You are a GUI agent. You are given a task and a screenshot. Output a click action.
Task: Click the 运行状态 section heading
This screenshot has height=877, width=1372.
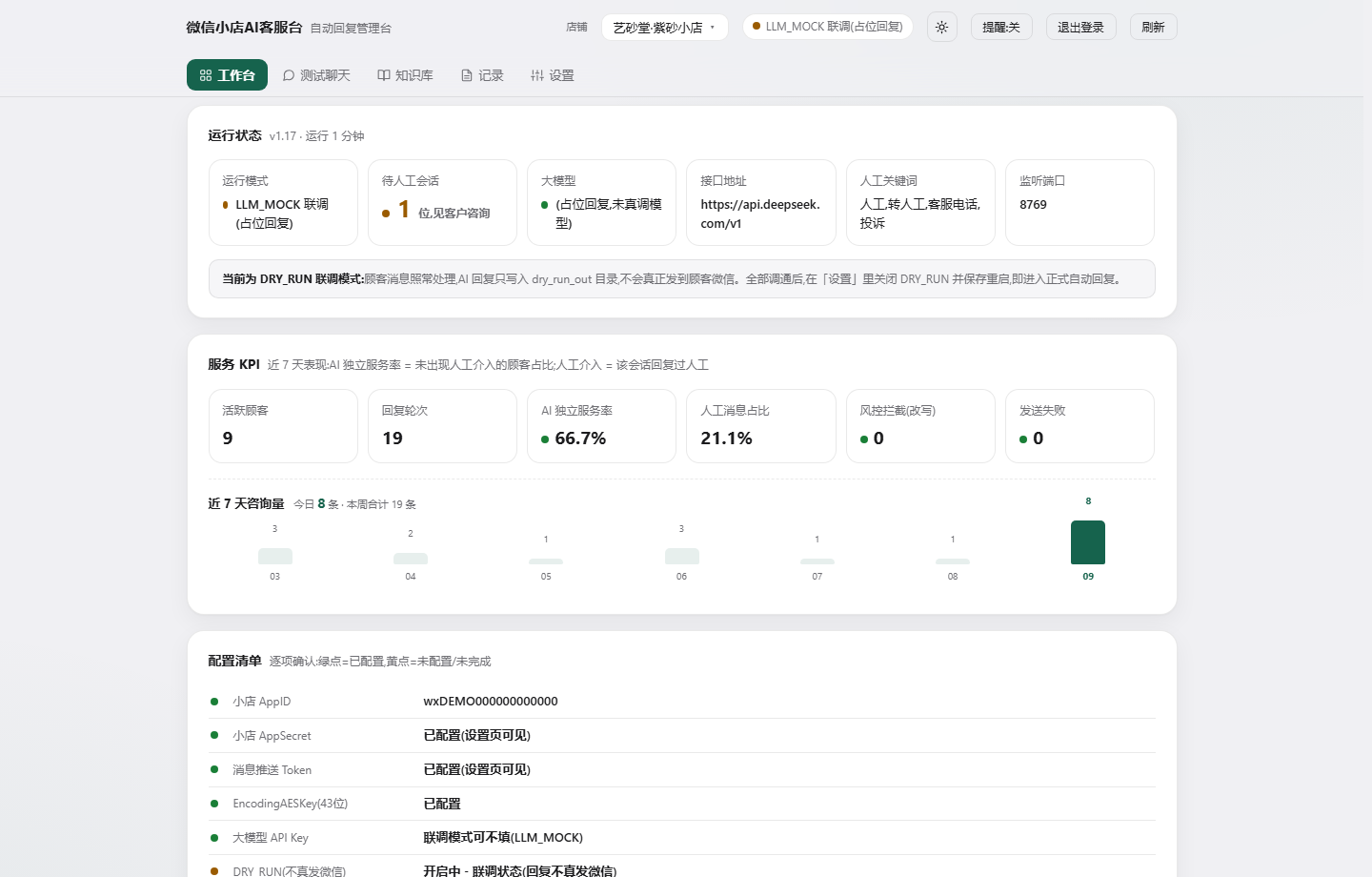[x=234, y=136]
